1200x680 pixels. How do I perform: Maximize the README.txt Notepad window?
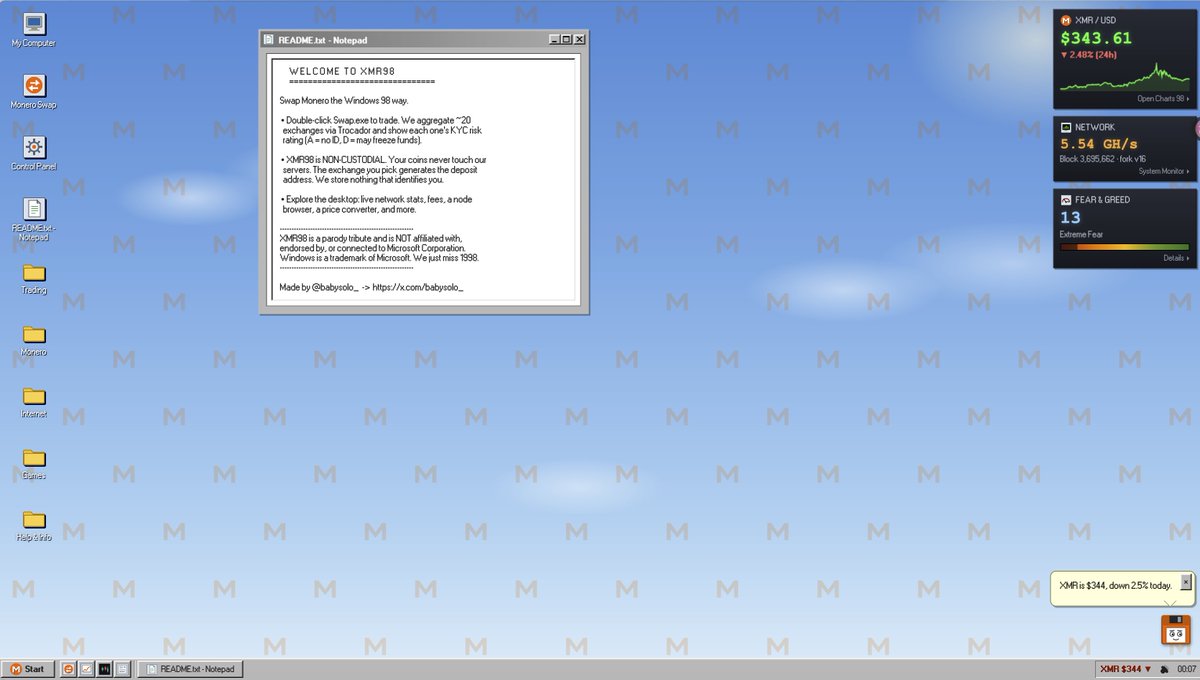[x=566, y=39]
